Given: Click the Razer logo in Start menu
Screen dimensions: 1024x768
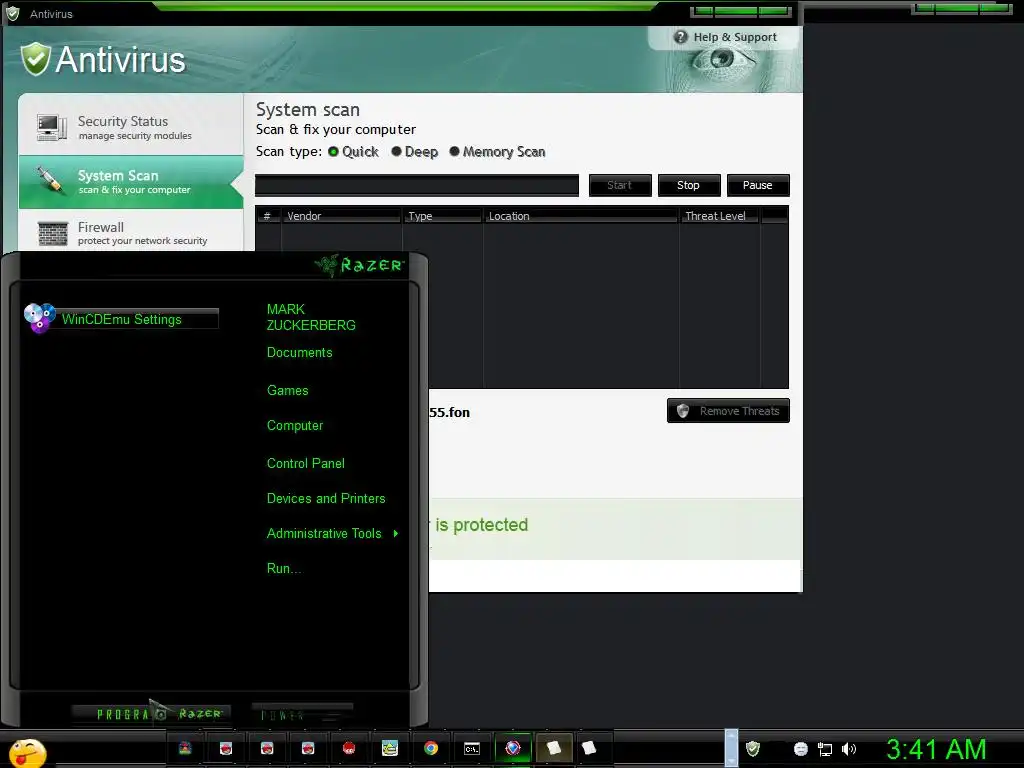Looking at the screenshot, I should tap(360, 264).
